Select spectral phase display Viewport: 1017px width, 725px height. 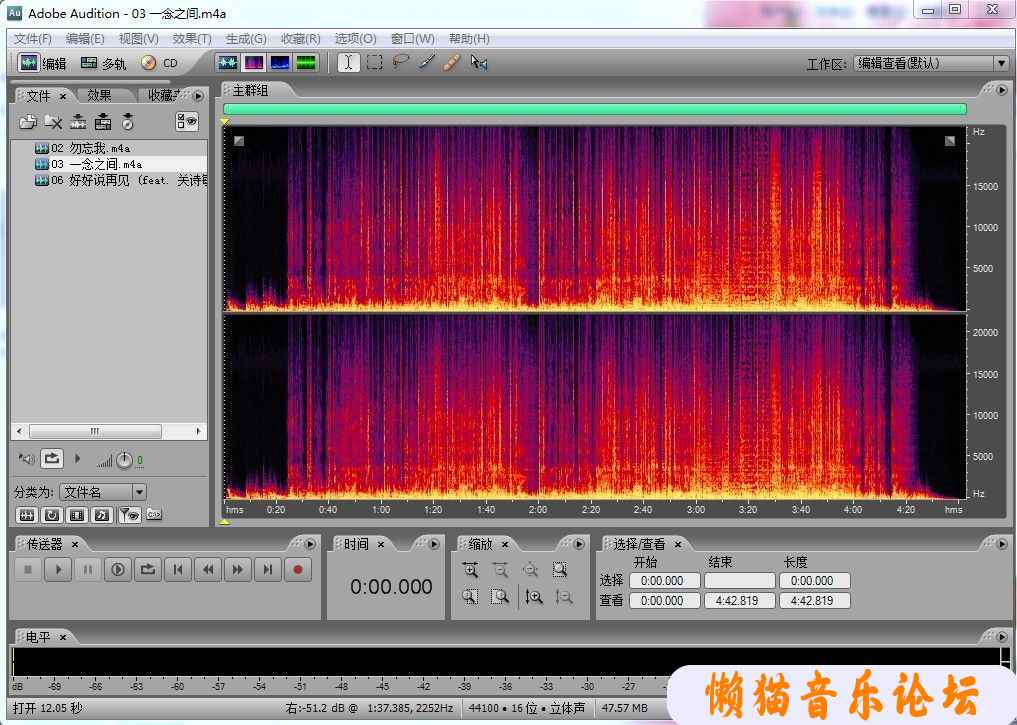[305, 63]
